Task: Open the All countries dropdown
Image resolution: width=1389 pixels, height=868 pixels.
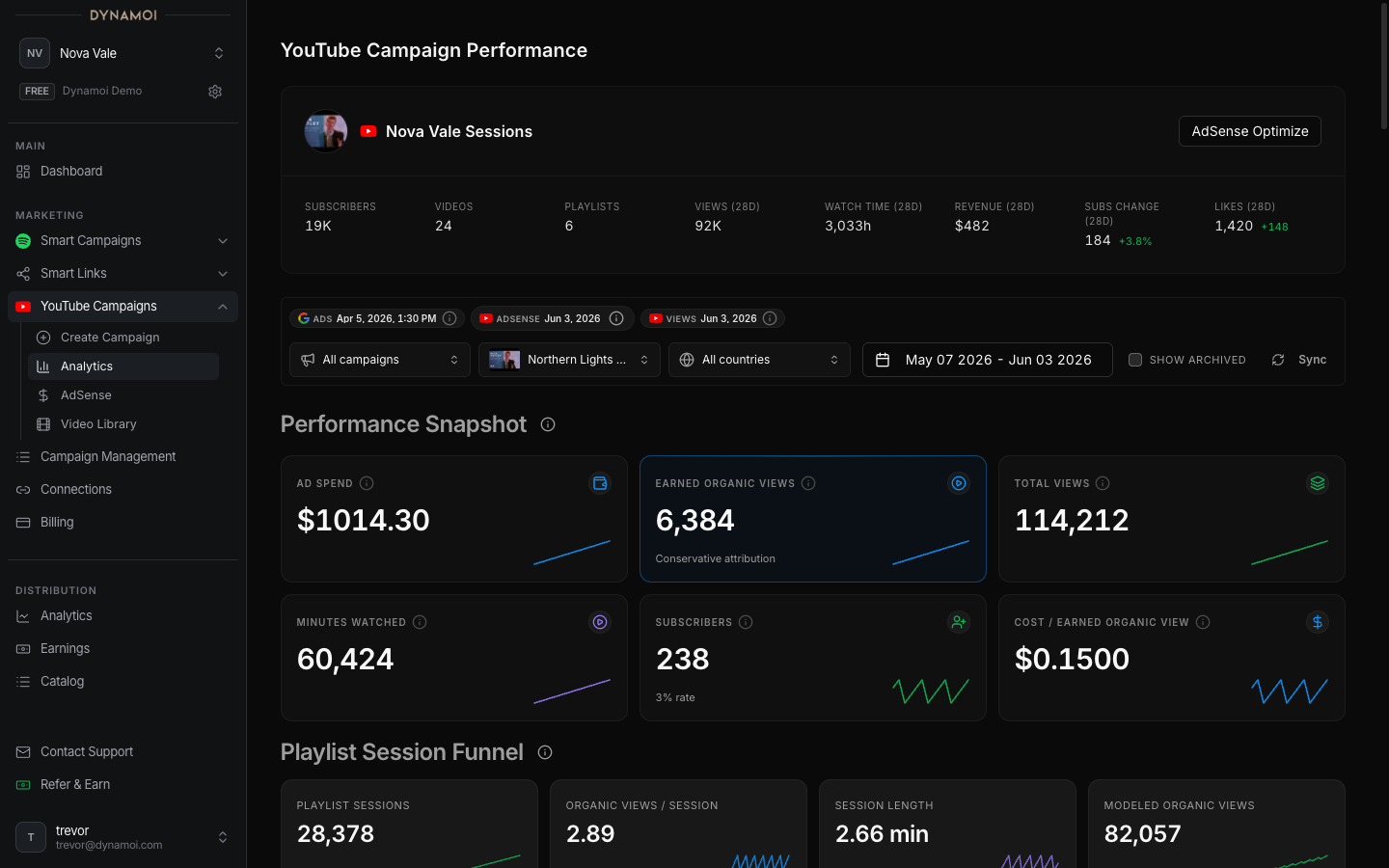Action: (759, 360)
